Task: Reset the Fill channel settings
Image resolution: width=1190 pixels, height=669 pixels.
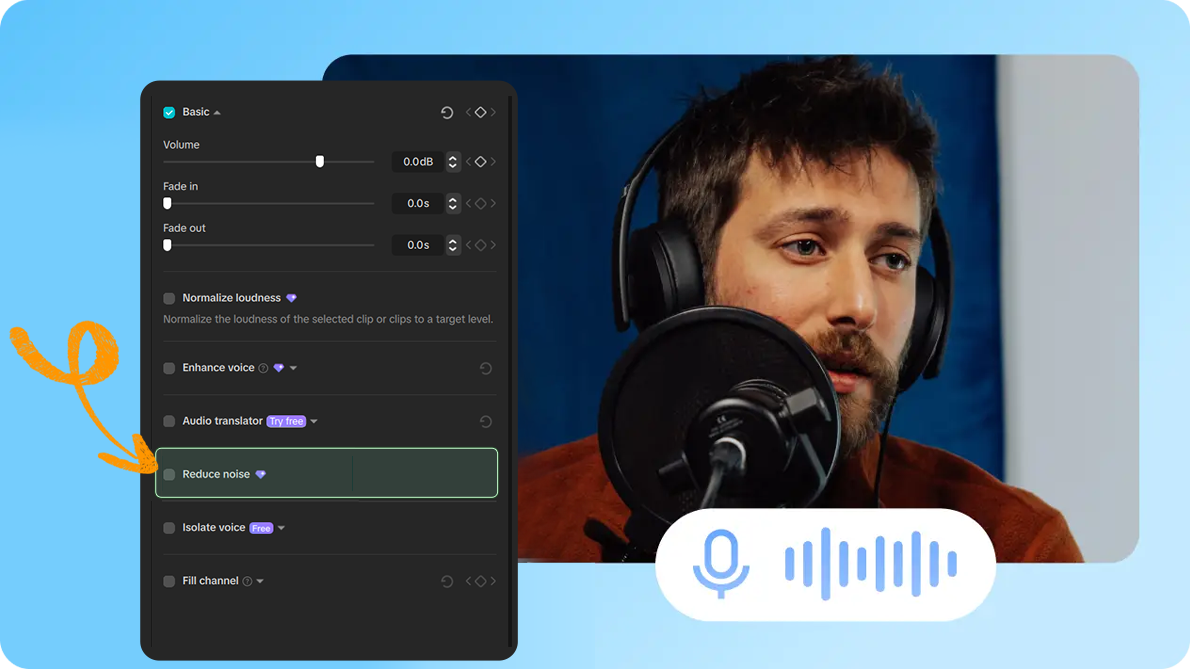Action: pyautogui.click(x=446, y=581)
